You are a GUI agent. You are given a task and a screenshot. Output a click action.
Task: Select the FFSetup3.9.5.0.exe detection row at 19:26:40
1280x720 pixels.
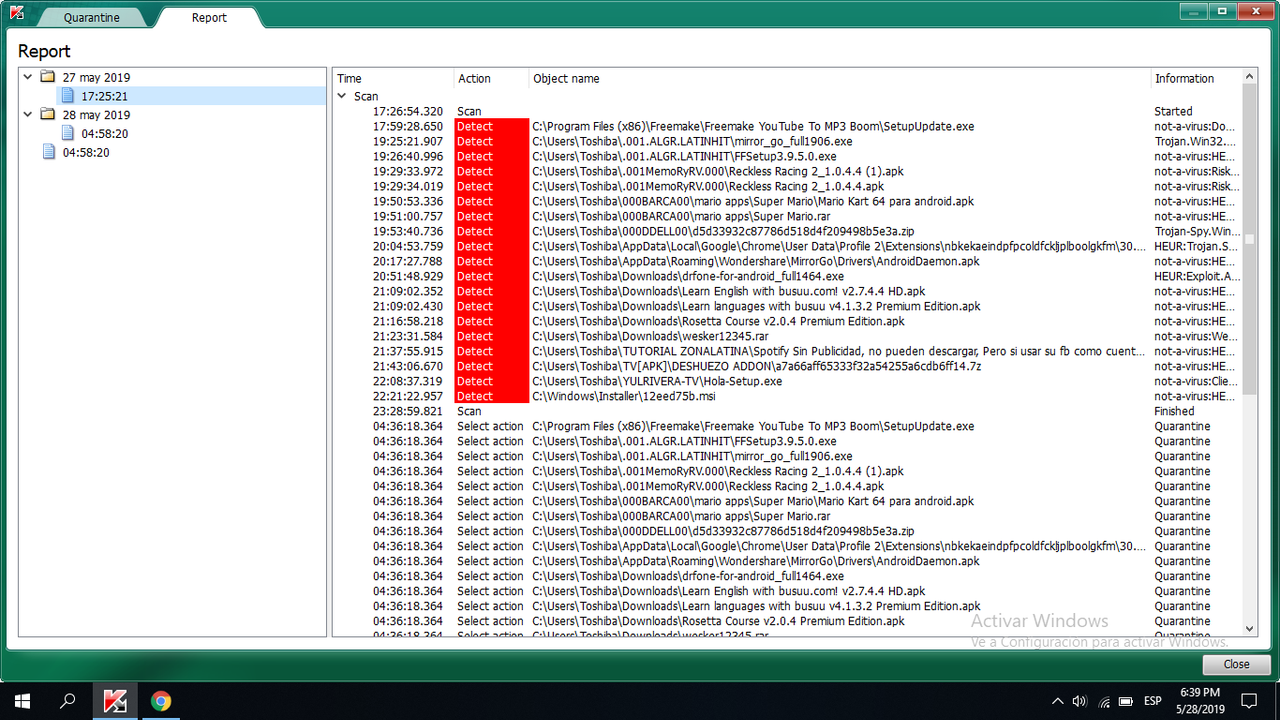787,156
